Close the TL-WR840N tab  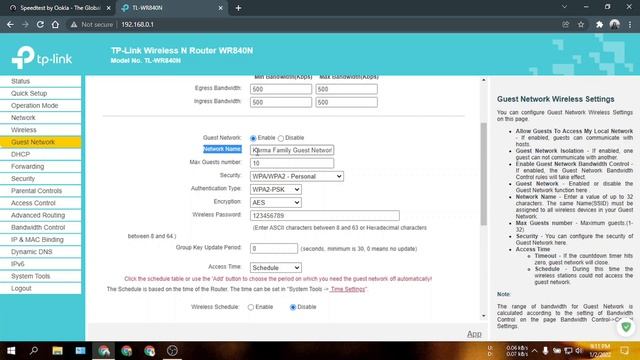click(220, 8)
